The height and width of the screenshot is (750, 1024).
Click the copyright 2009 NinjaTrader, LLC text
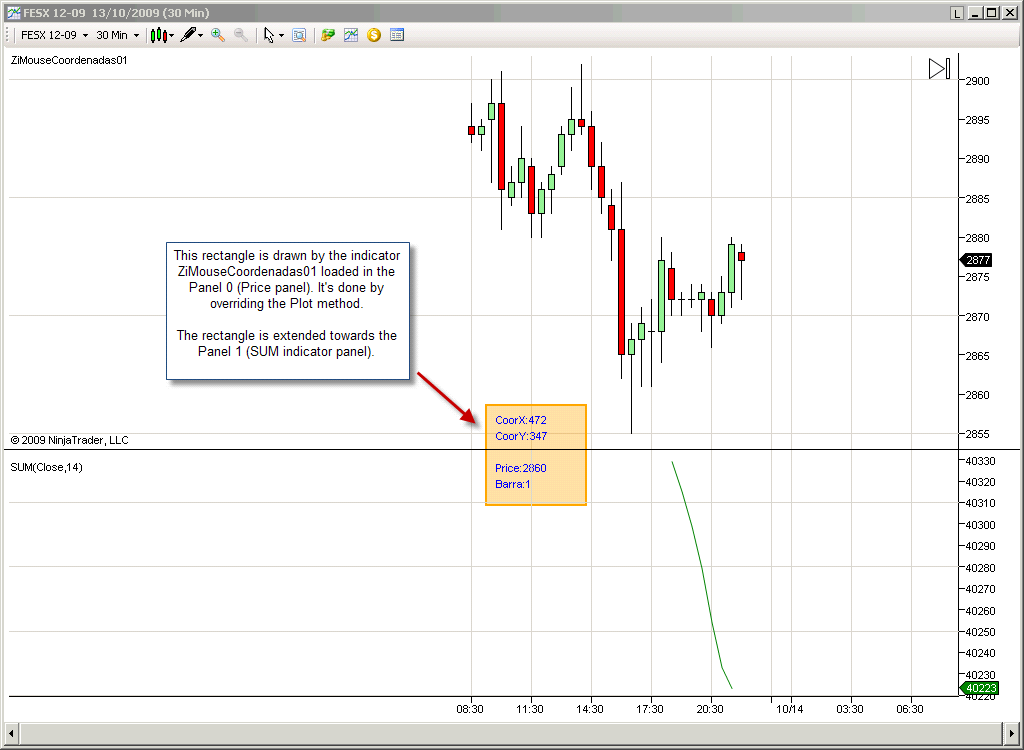click(69, 440)
